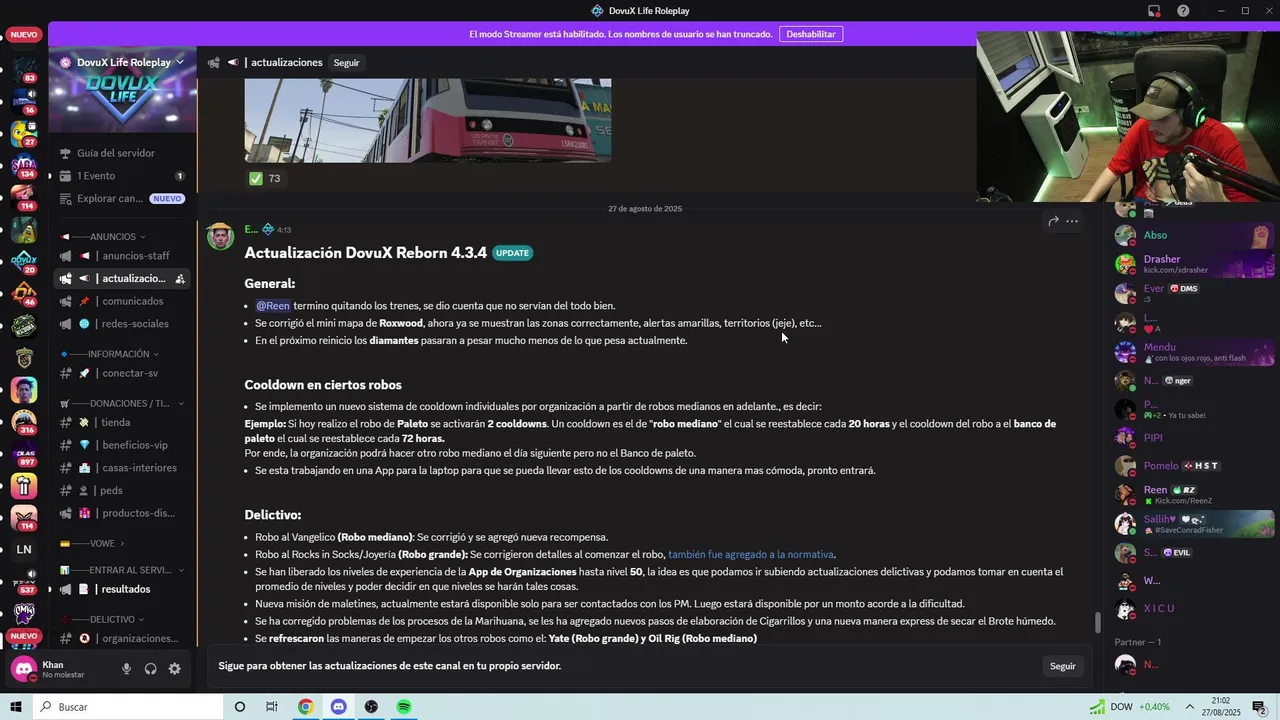
Task: Open the server icon with 897 badge
Action: click(x=24, y=454)
